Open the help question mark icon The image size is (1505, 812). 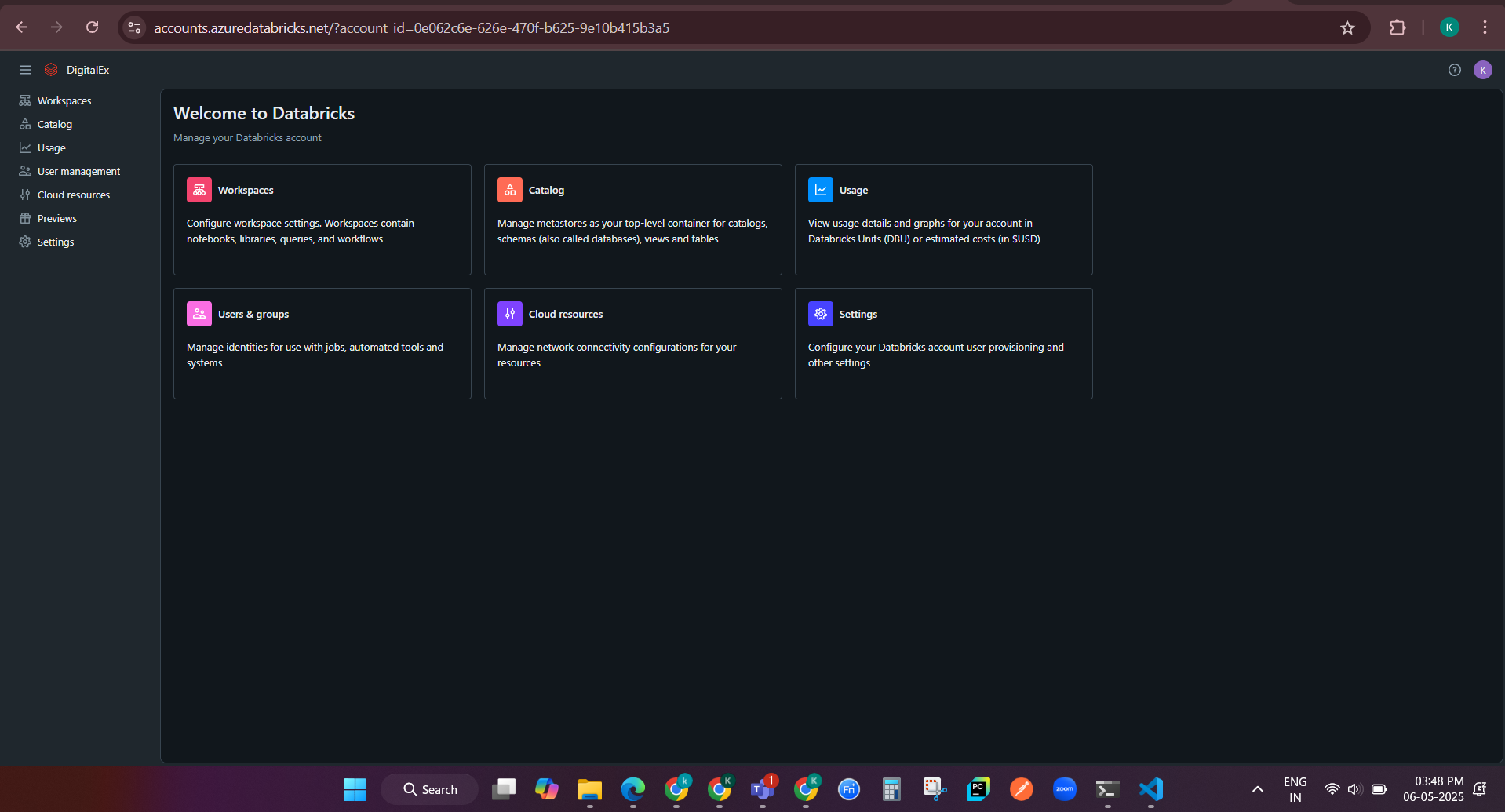(x=1454, y=70)
